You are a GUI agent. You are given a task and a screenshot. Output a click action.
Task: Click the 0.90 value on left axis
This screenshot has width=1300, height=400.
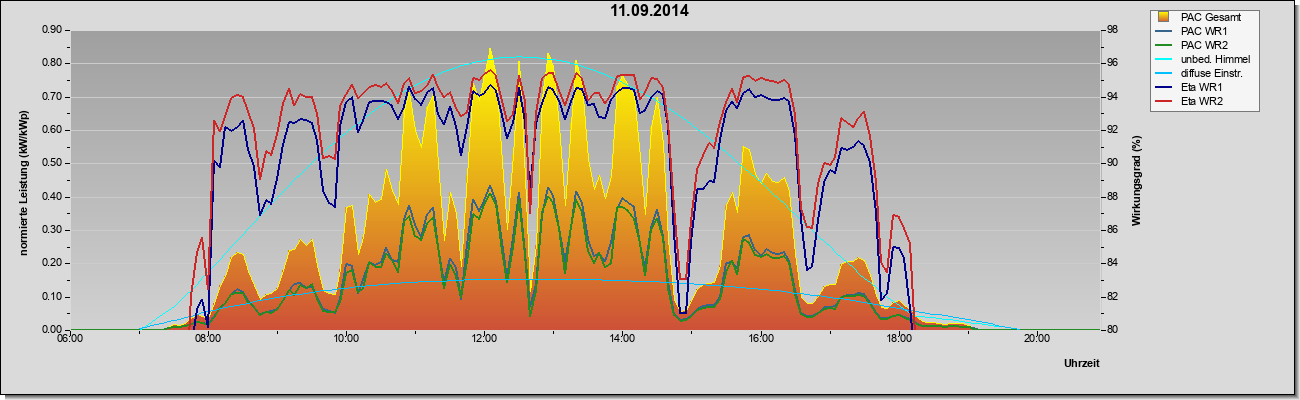53,30
